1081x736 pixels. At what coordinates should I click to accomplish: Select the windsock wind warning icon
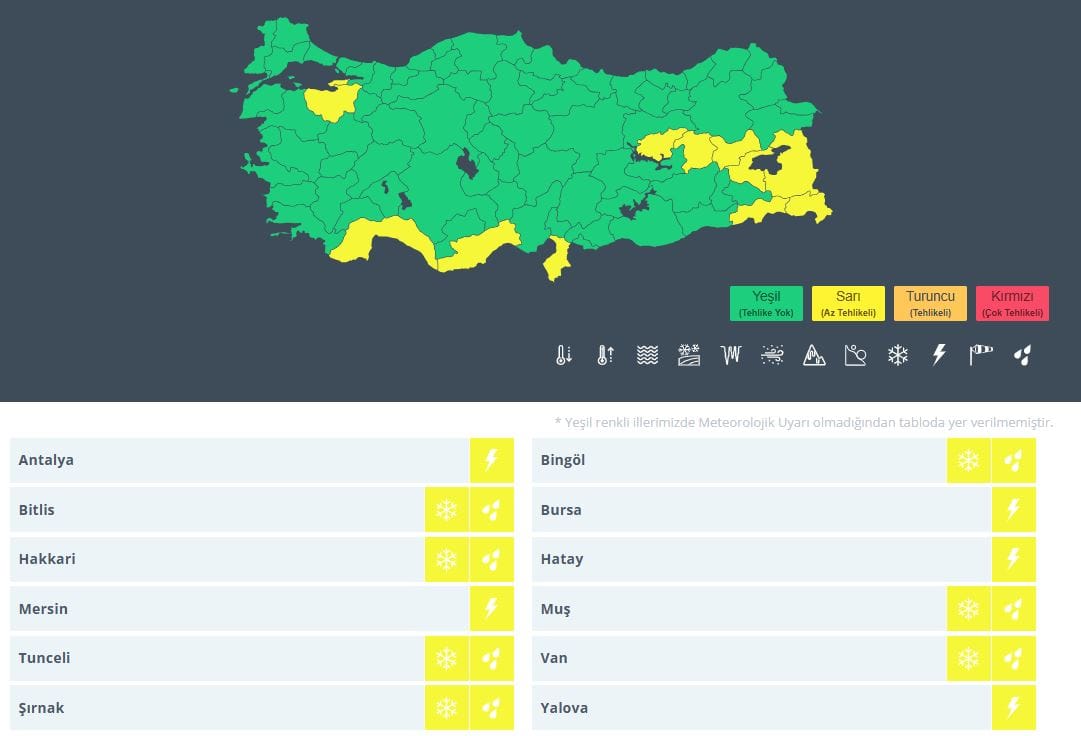click(981, 355)
